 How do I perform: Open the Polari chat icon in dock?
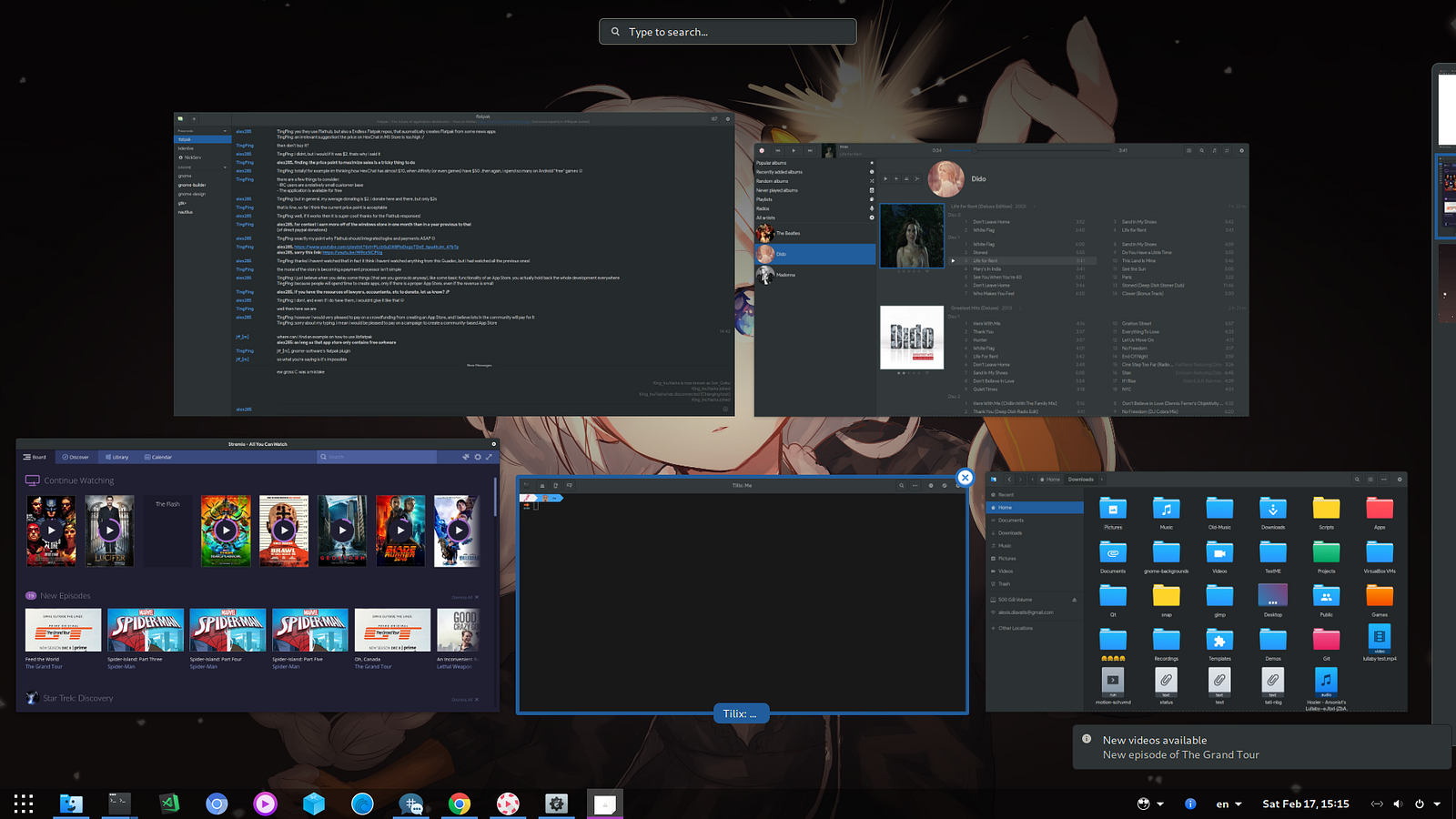410,804
